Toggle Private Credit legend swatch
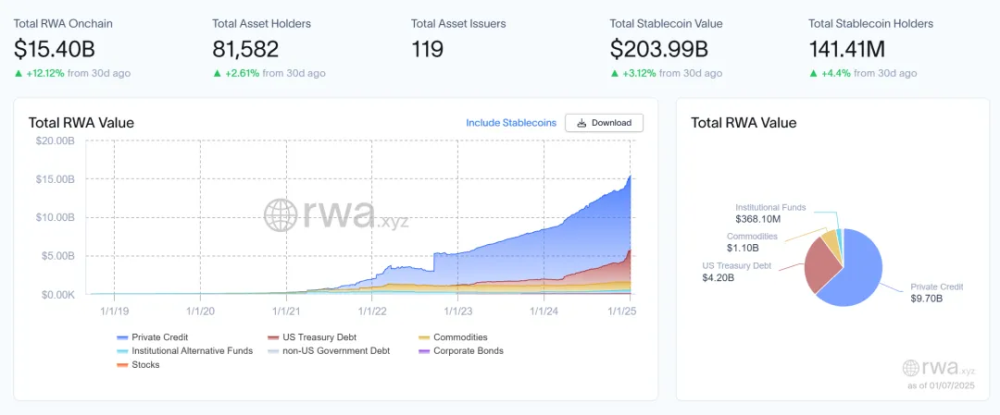The width and height of the screenshot is (1000, 415). pyautogui.click(x=122, y=337)
